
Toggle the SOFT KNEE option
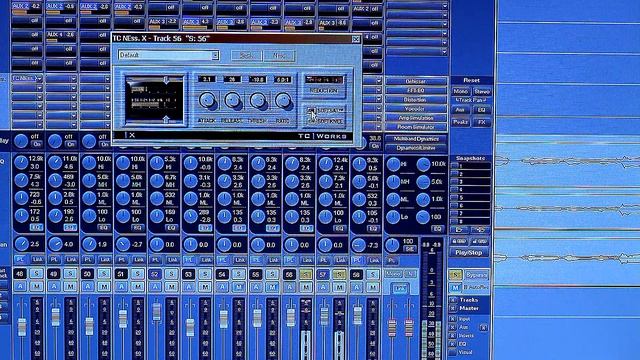[325, 121]
